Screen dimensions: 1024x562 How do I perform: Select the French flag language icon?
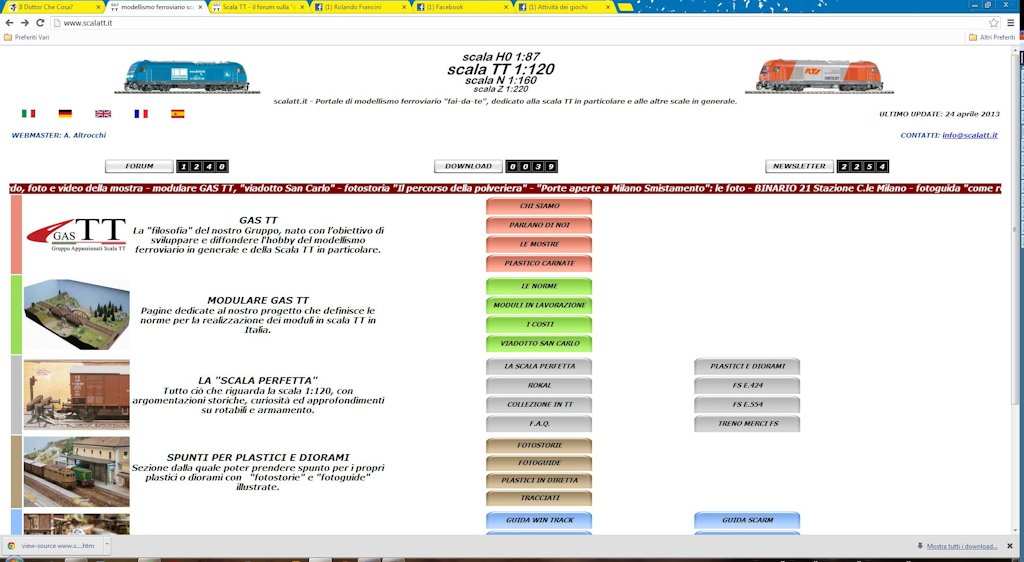click(141, 114)
